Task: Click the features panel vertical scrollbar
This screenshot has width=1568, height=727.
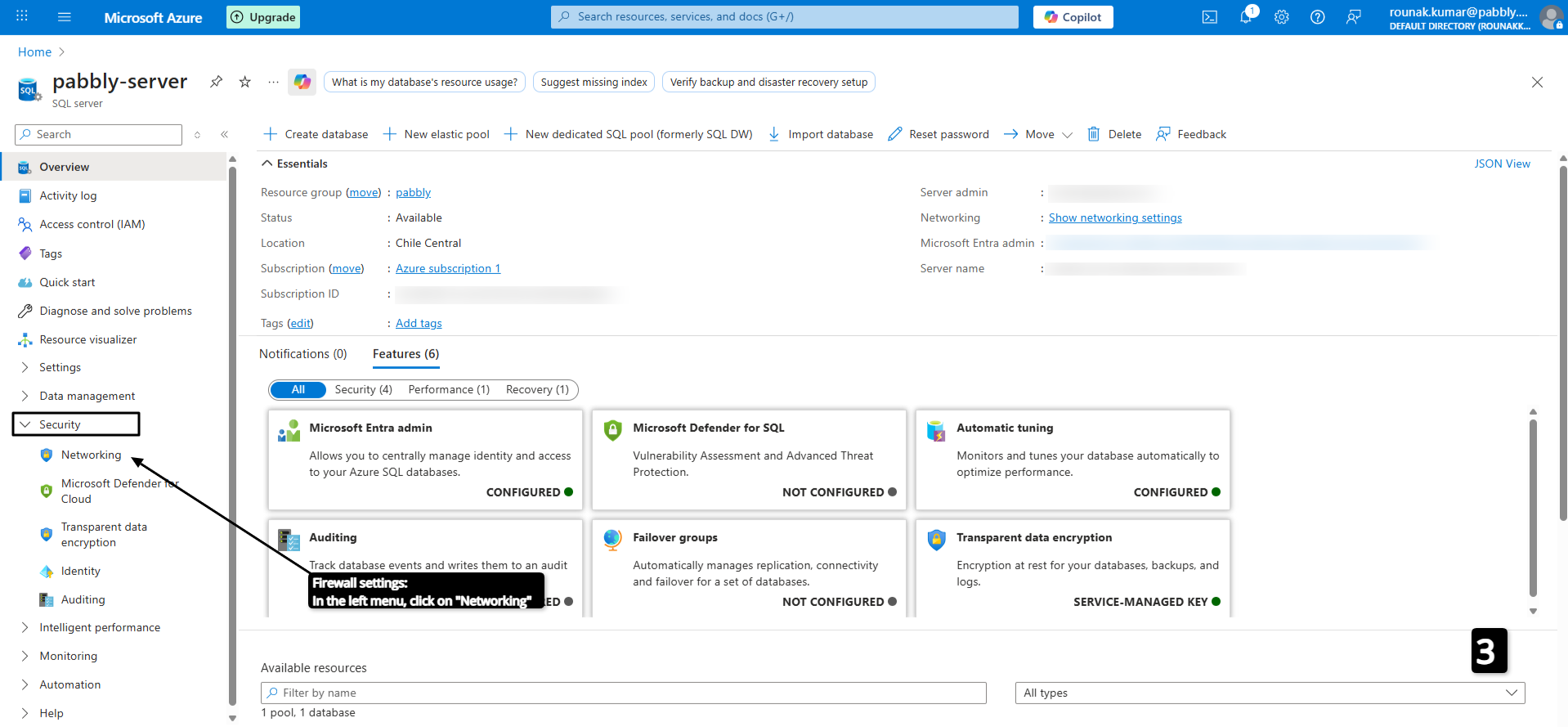Action: pyautogui.click(x=1533, y=507)
